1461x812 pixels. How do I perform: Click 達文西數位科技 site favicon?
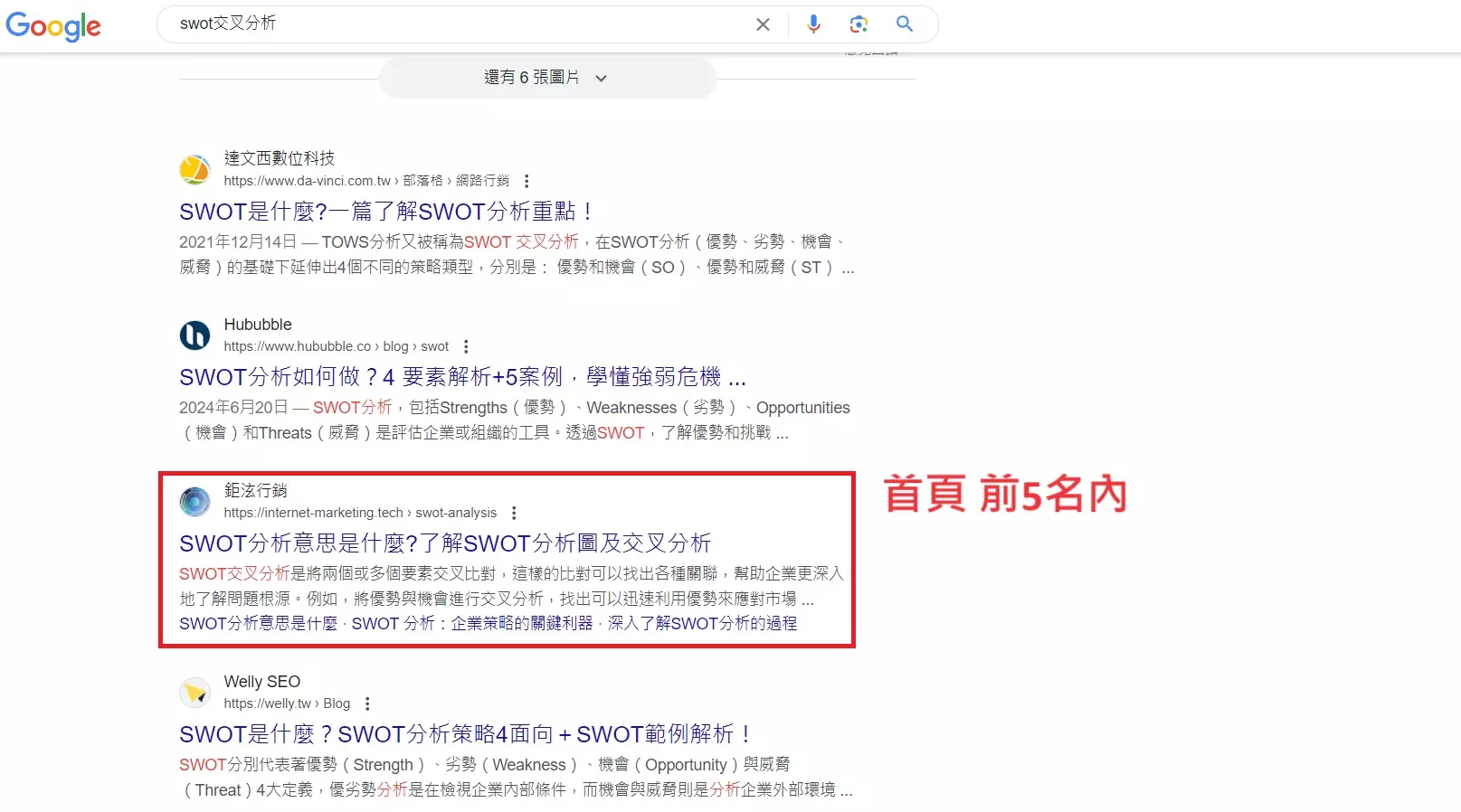194,169
